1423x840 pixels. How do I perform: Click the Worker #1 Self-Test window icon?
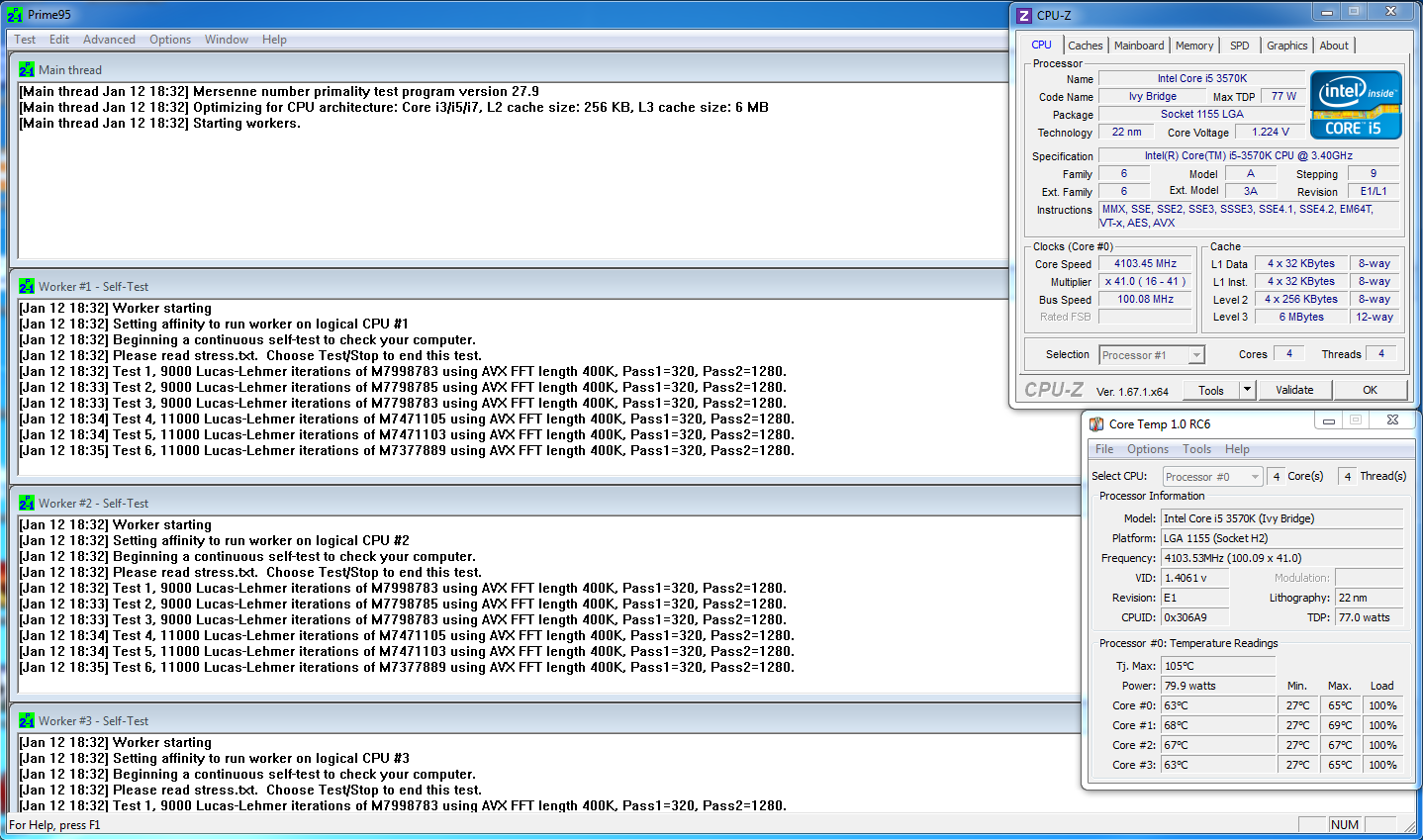[27, 287]
